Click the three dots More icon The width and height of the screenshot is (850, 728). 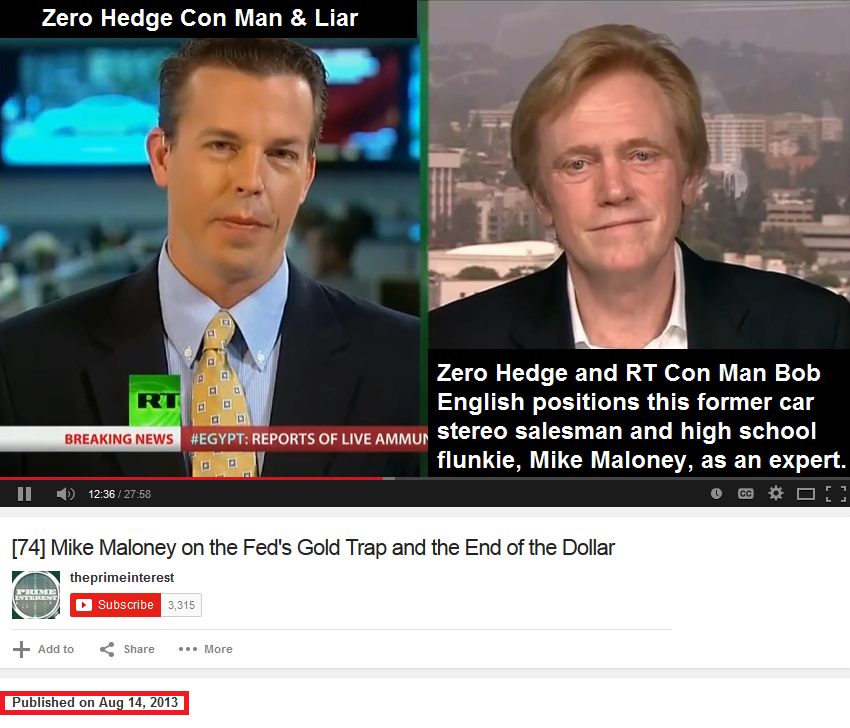pos(188,649)
